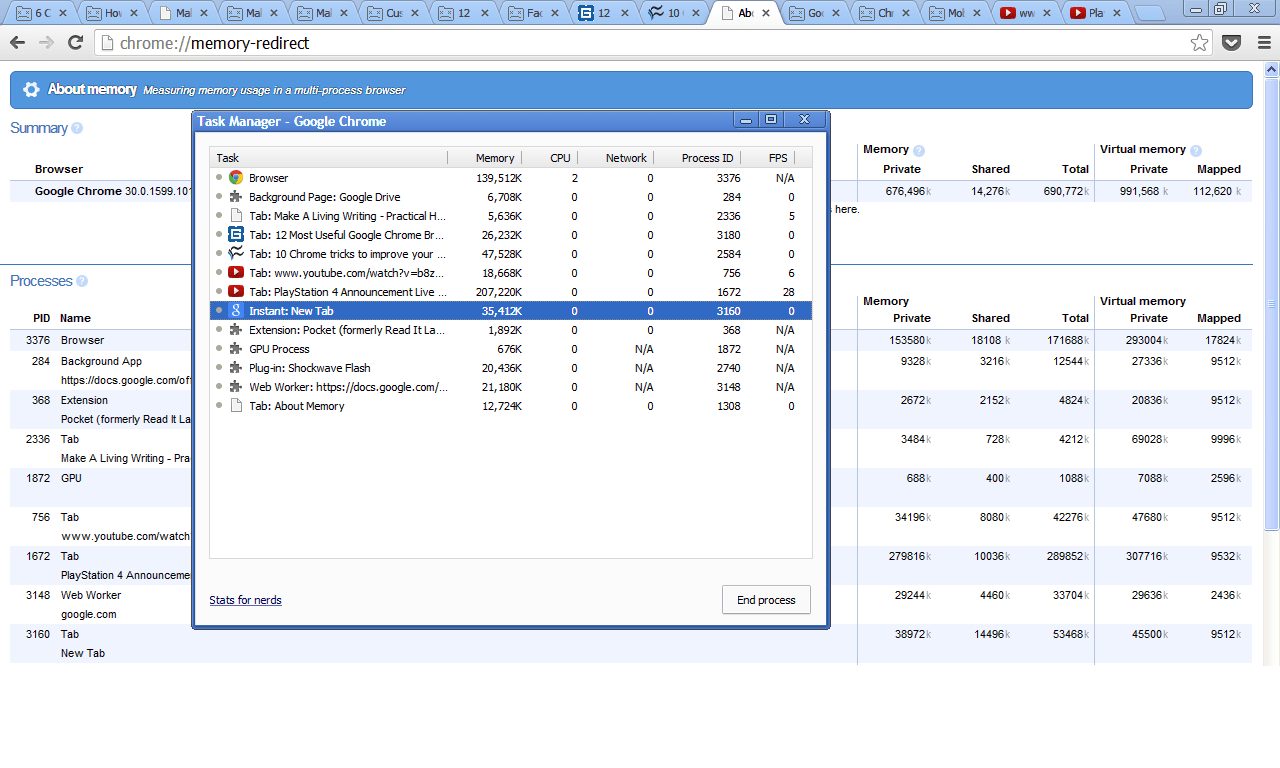Click puzzle icon for Web Worker task
This screenshot has height=768, width=1280.
[236, 387]
